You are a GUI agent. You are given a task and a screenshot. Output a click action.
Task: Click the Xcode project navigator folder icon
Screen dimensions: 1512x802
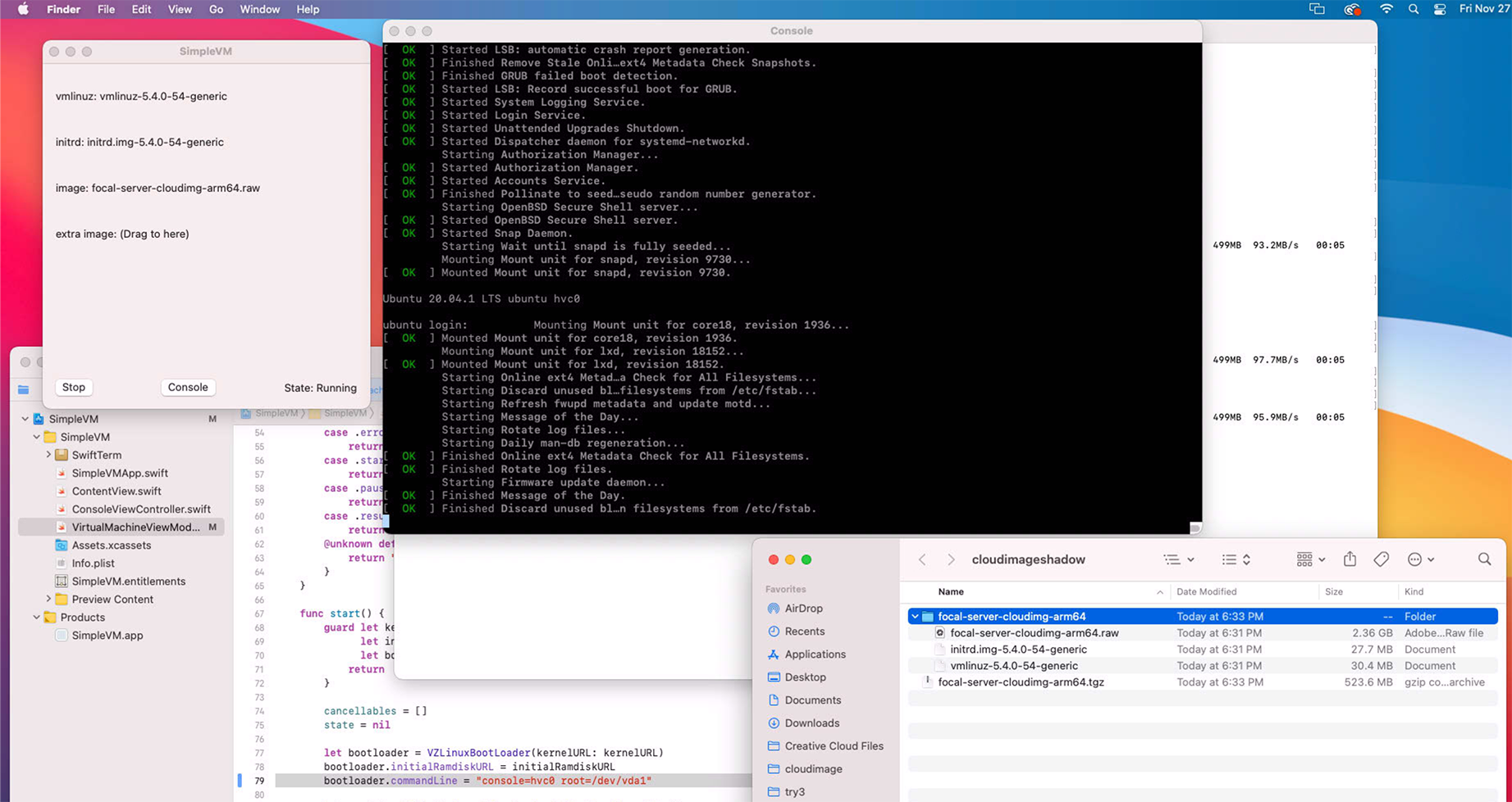pos(23,390)
